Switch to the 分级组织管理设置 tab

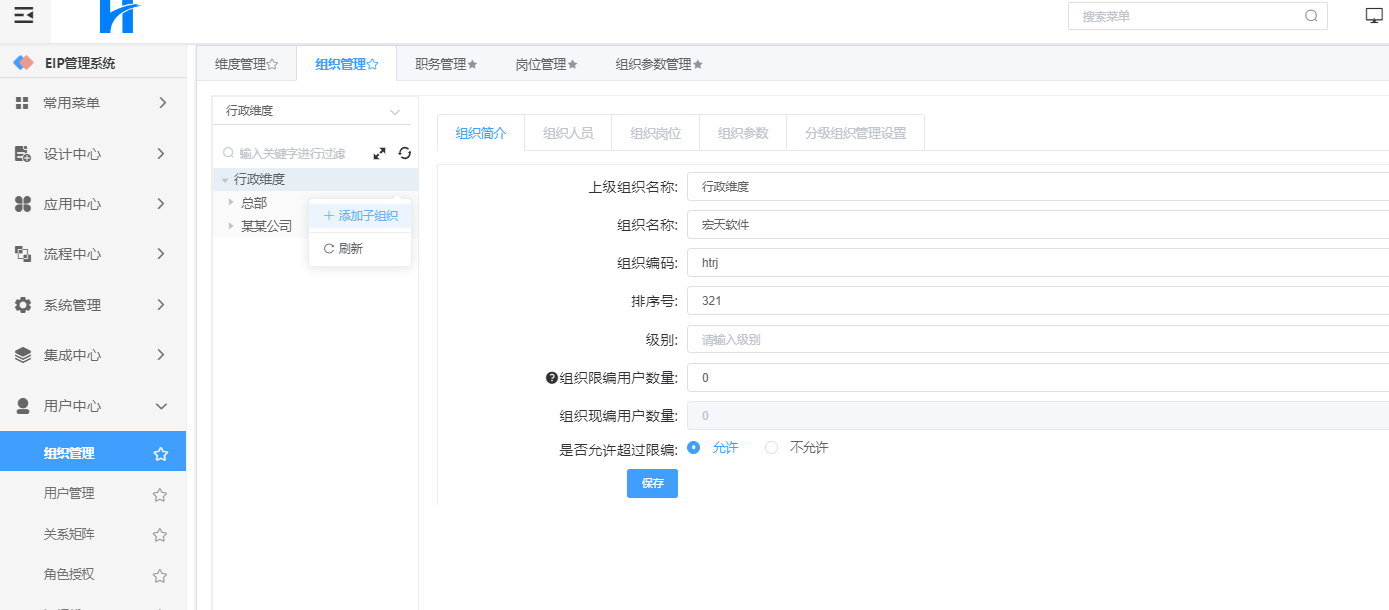click(855, 133)
